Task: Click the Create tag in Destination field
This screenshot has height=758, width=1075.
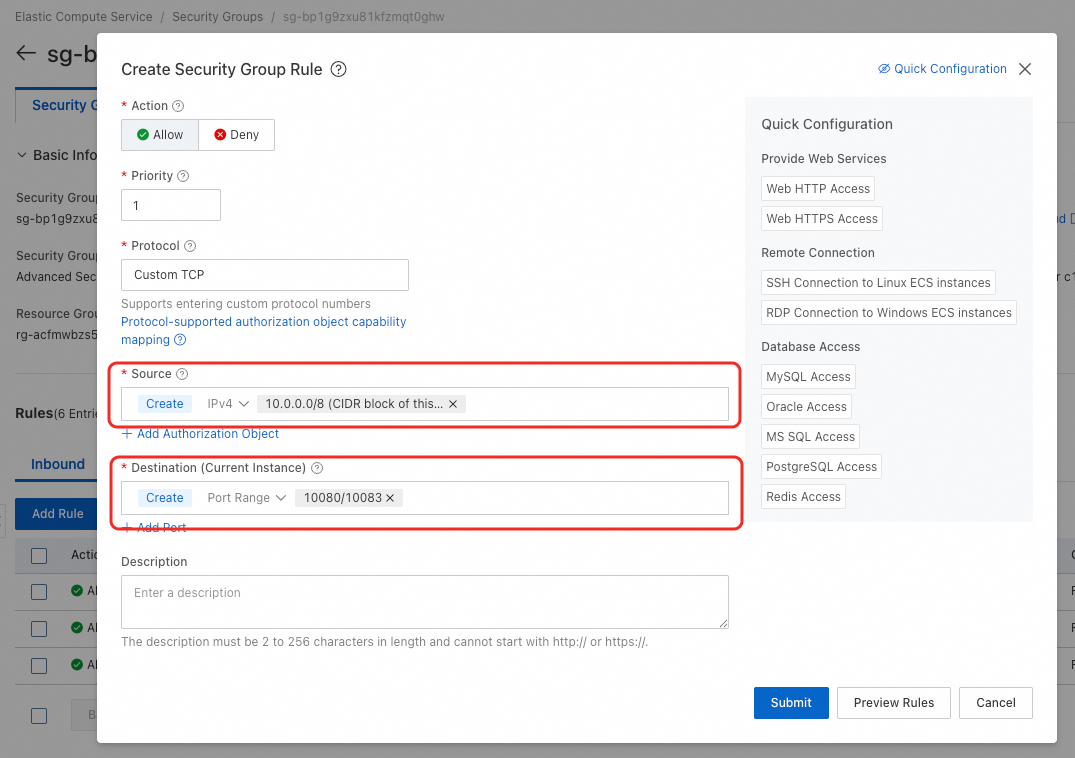Action: click(x=165, y=498)
